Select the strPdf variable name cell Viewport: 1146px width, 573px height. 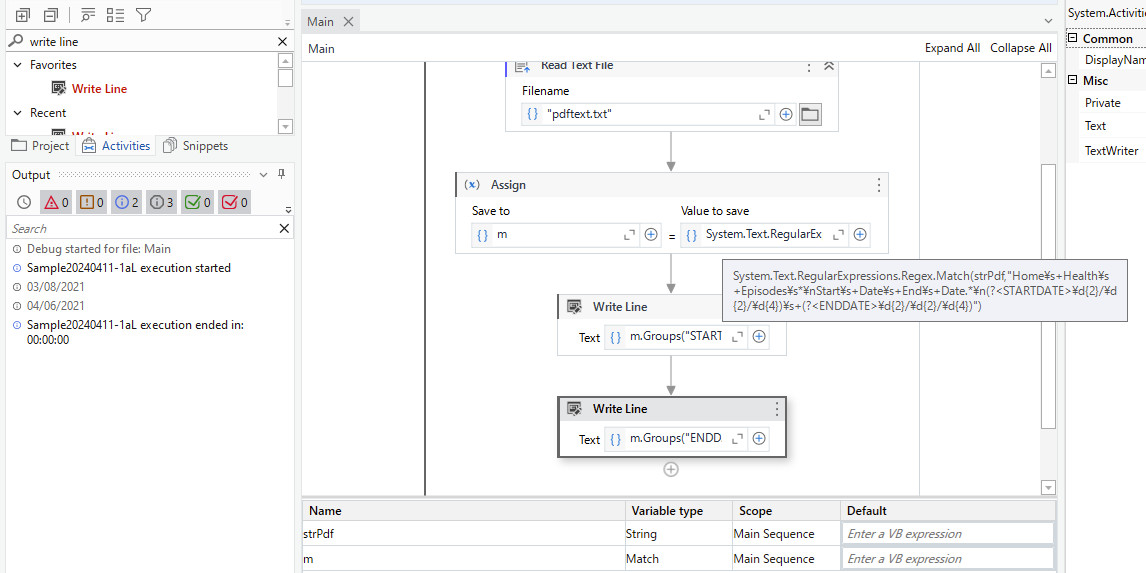(x=463, y=534)
